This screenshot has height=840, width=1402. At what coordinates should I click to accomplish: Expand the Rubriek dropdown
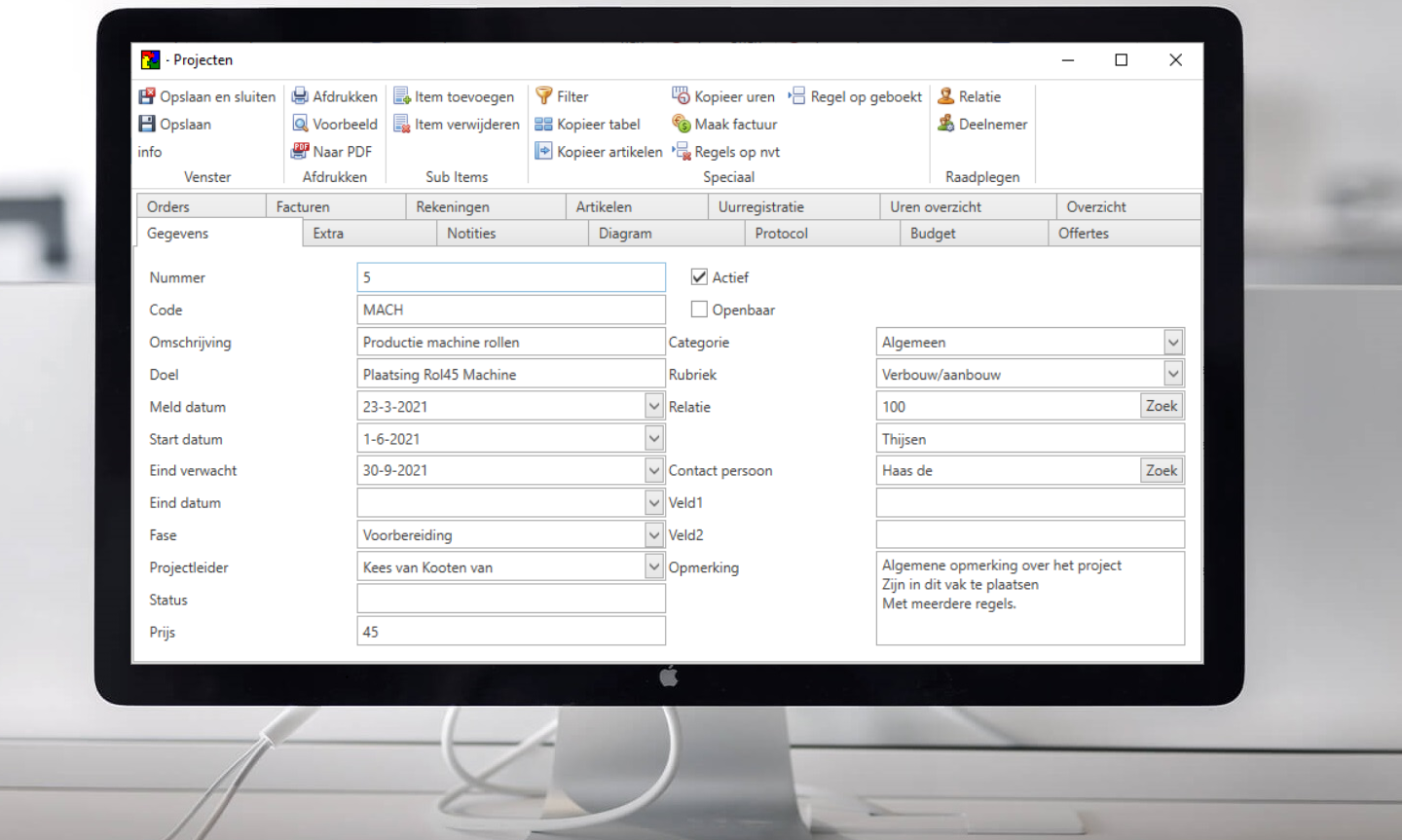coord(1173,375)
